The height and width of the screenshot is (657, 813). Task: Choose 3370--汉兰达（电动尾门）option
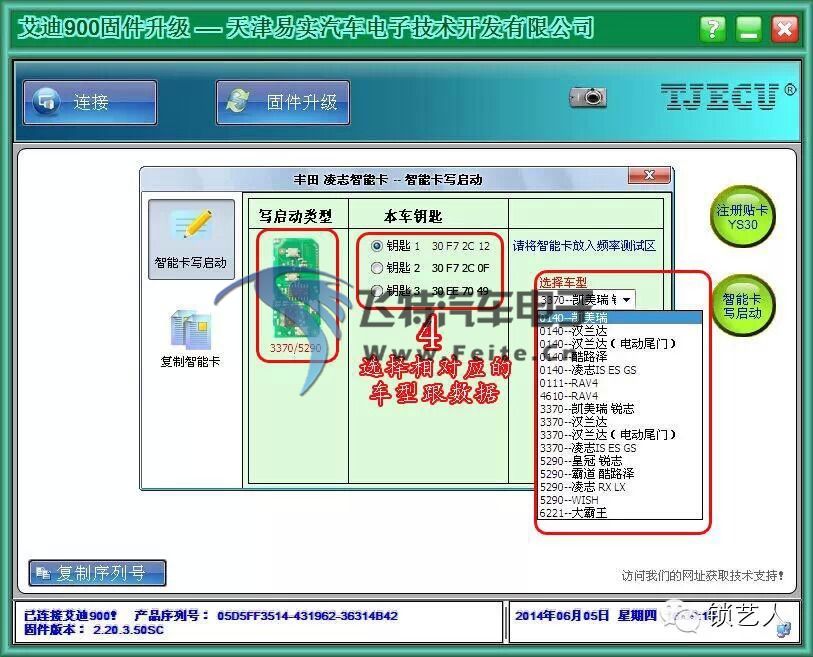620,435
